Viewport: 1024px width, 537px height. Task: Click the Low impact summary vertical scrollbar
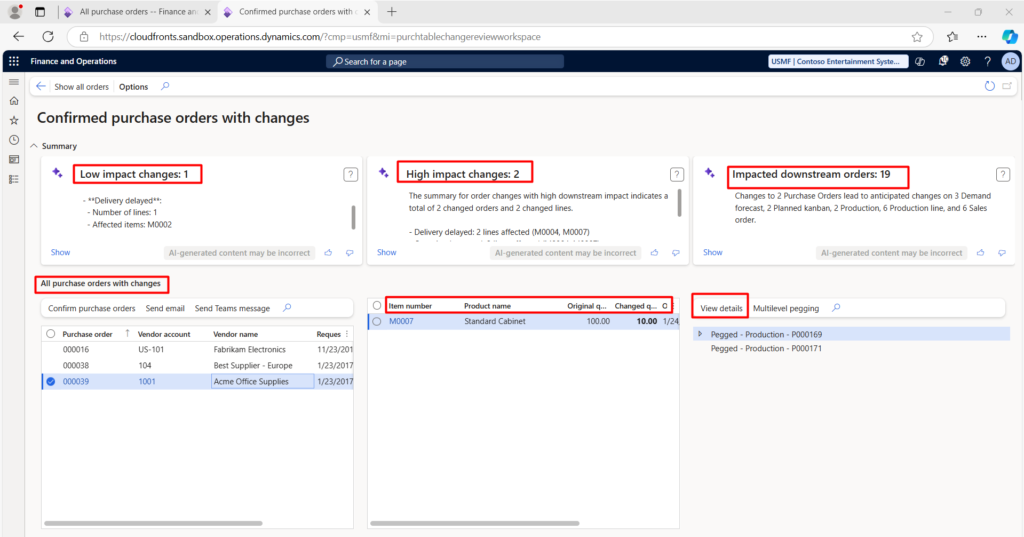click(x=353, y=218)
